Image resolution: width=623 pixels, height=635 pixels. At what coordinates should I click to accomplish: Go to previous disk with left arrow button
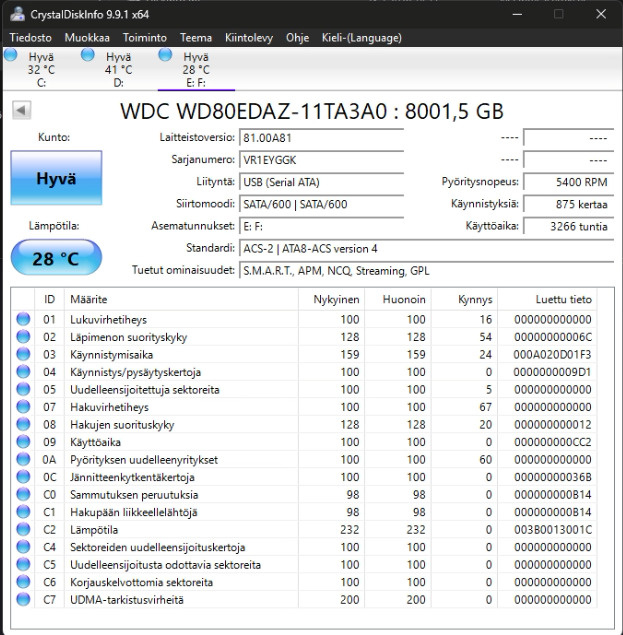tap(21, 110)
